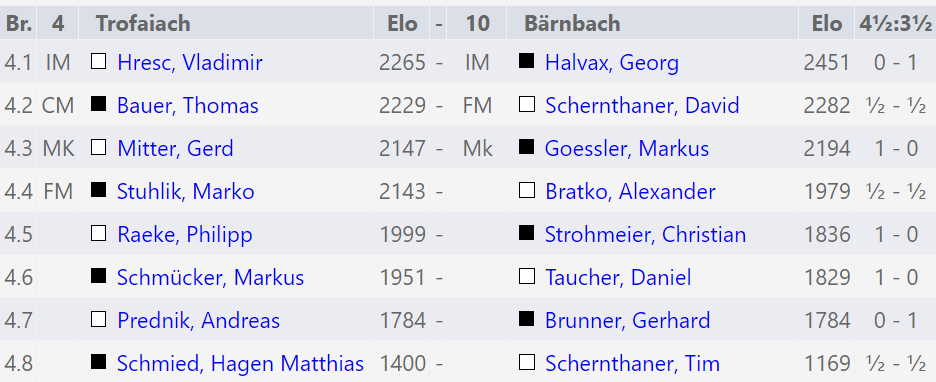This screenshot has width=936, height=382.
Task: Click Bauer, Thomas name link
Action: coord(187,106)
